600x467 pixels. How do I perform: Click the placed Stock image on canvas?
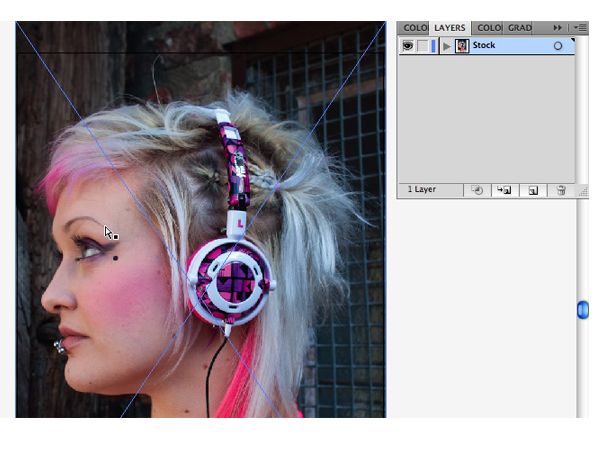tap(201, 219)
